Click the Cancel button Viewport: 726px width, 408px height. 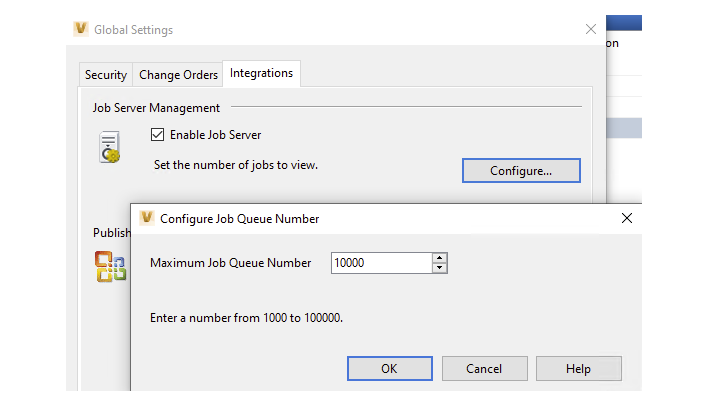(484, 369)
